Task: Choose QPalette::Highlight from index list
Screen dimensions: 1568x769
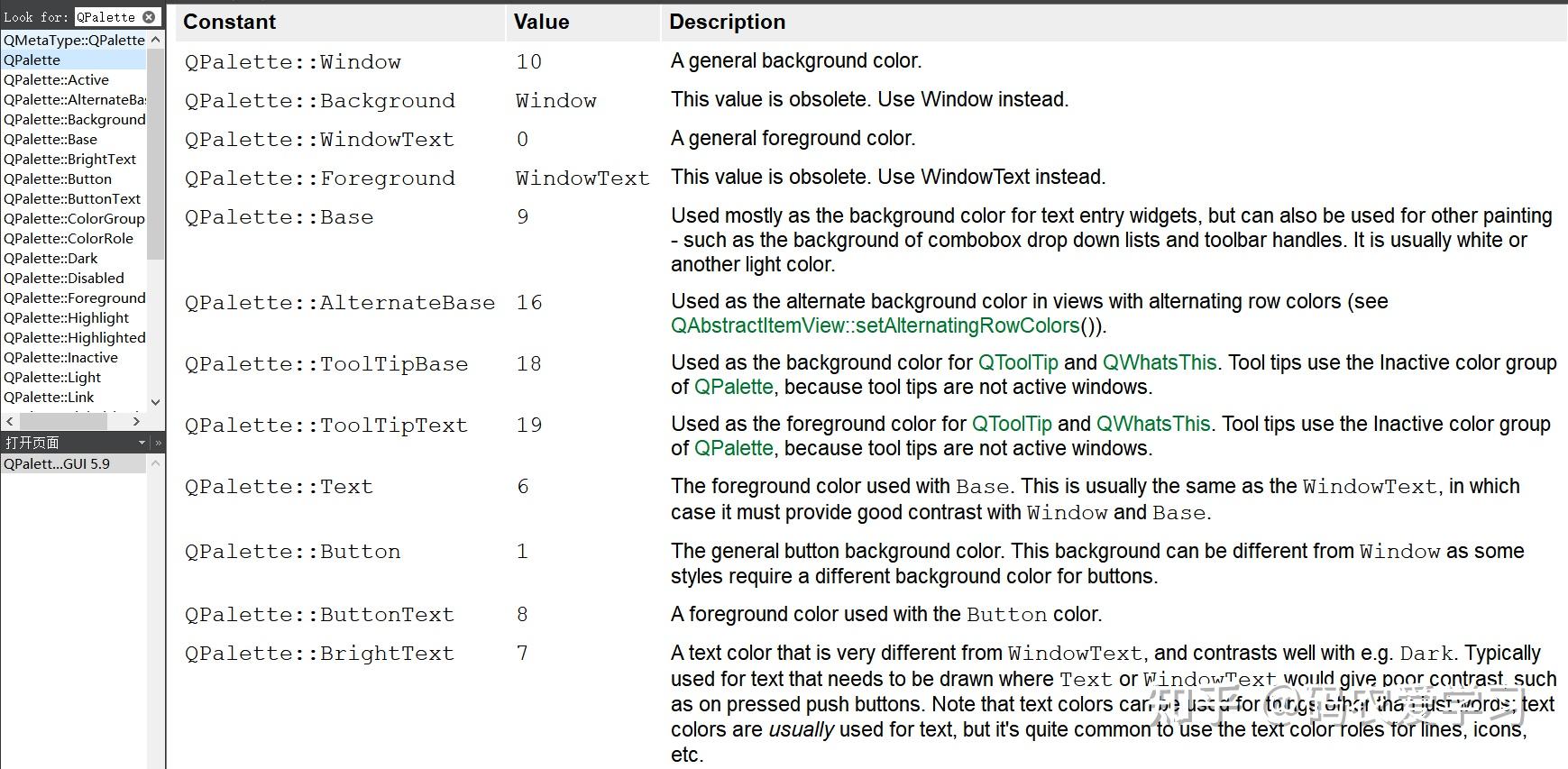Action: (67, 318)
